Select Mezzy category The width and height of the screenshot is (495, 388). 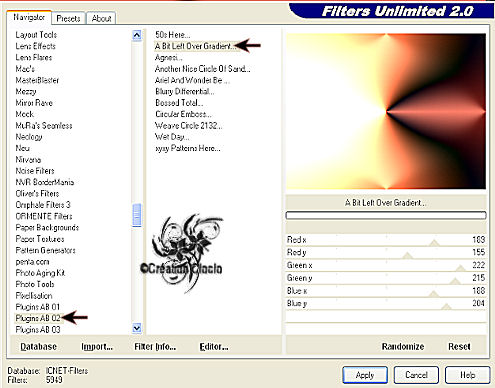pyautogui.click(x=26, y=91)
